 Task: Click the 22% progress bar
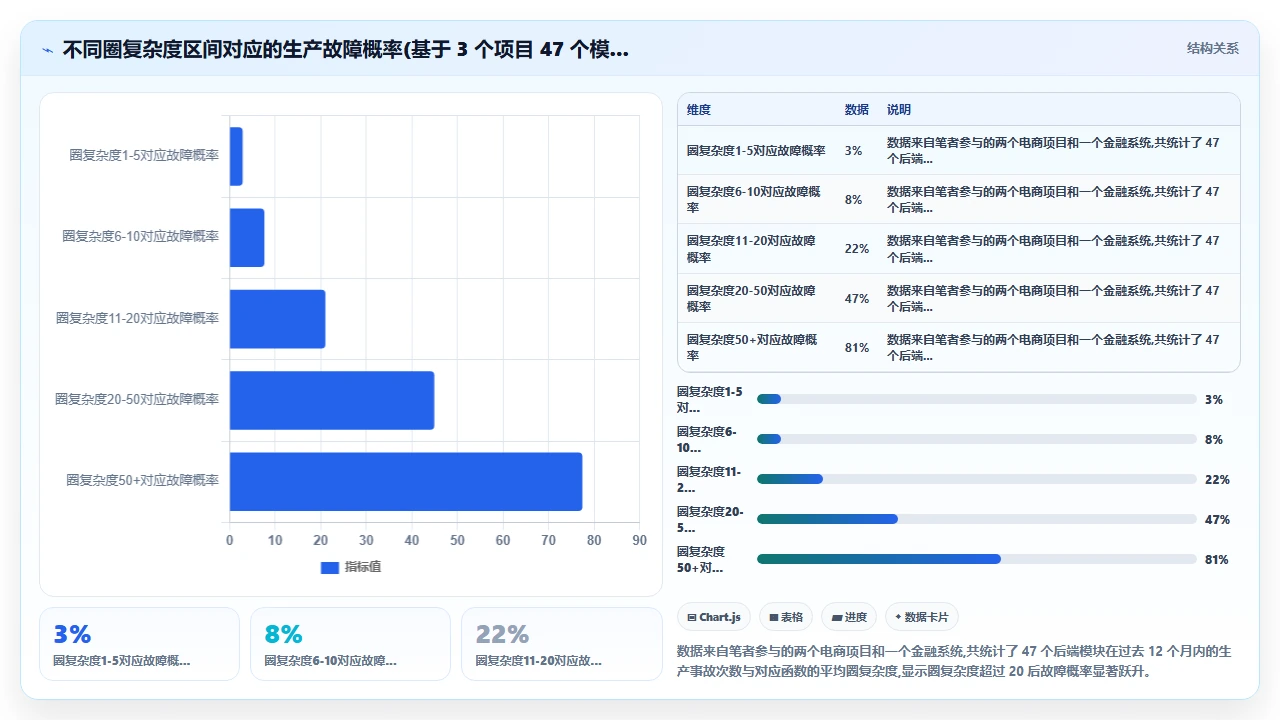[x=977, y=479]
